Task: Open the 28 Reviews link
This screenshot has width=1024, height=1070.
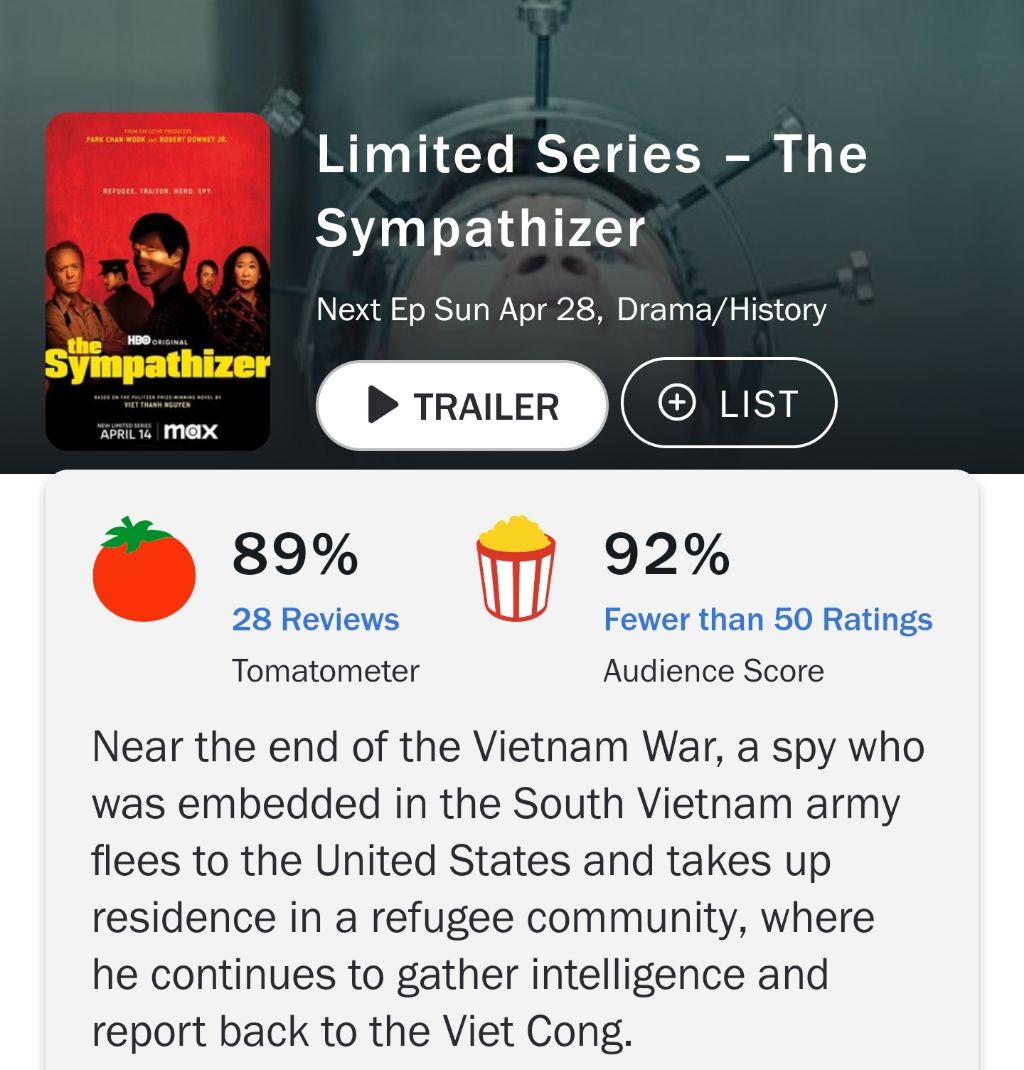Action: (315, 620)
